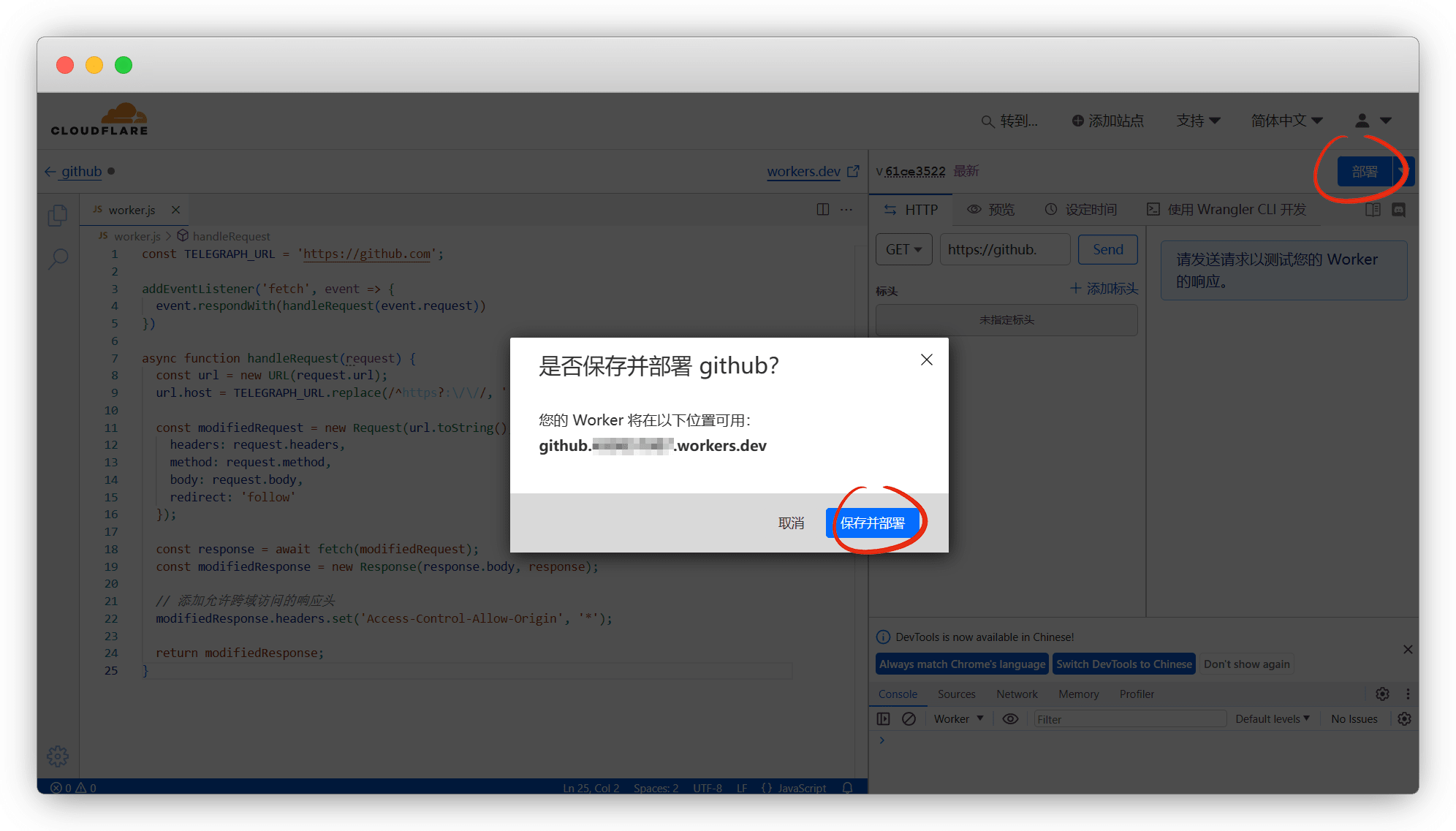Click the docs book icon in preview panel
This screenshot has height=831, width=1456.
pyautogui.click(x=1373, y=210)
